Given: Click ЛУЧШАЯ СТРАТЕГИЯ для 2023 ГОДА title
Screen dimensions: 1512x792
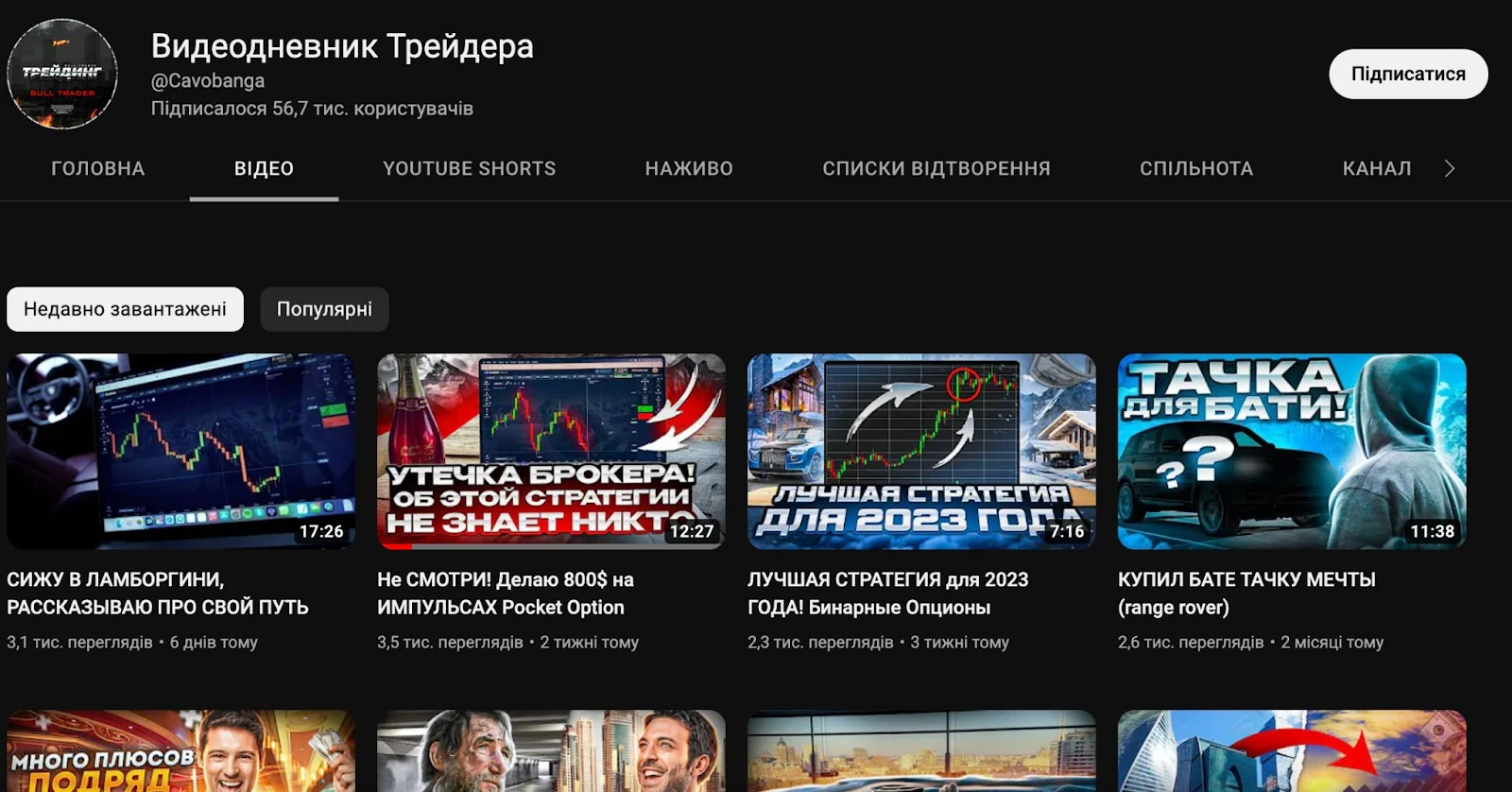Looking at the screenshot, I should [x=888, y=594].
